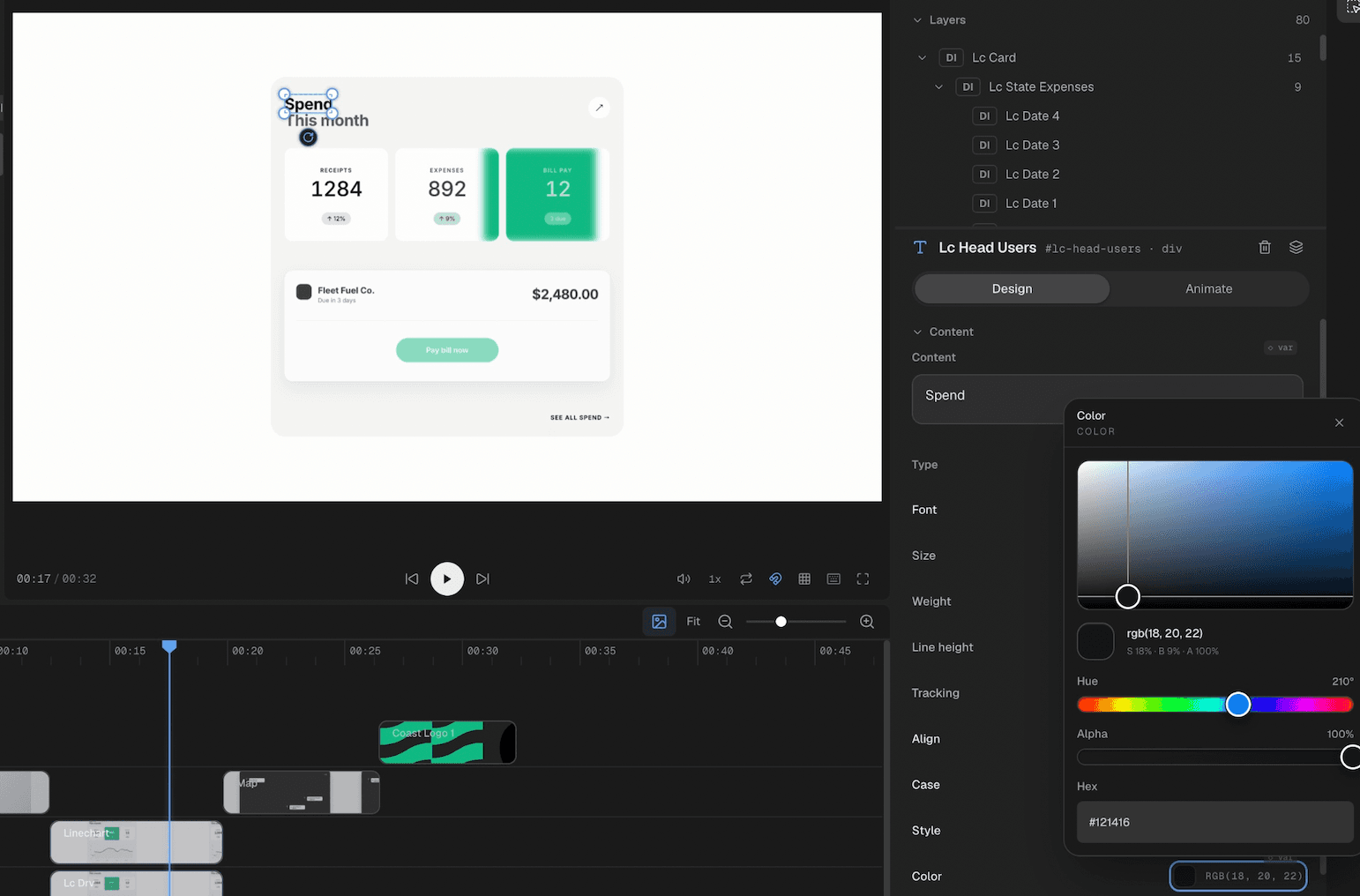
Task: Click the color saturation gradient area
Action: (x=1214, y=534)
